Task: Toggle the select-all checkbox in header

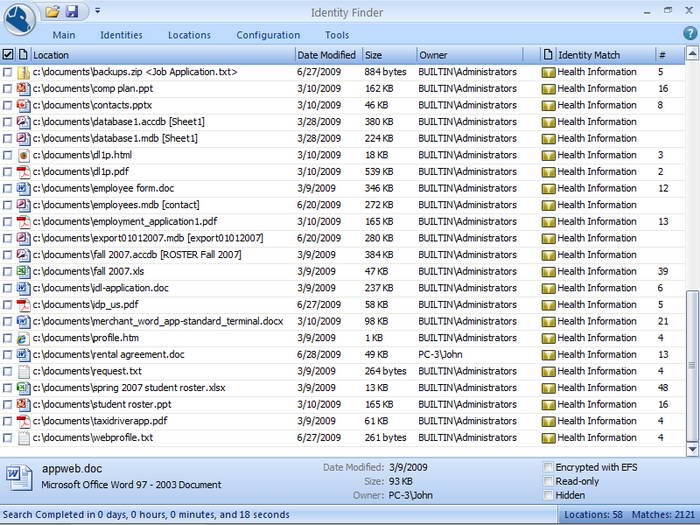Action: click(x=8, y=55)
